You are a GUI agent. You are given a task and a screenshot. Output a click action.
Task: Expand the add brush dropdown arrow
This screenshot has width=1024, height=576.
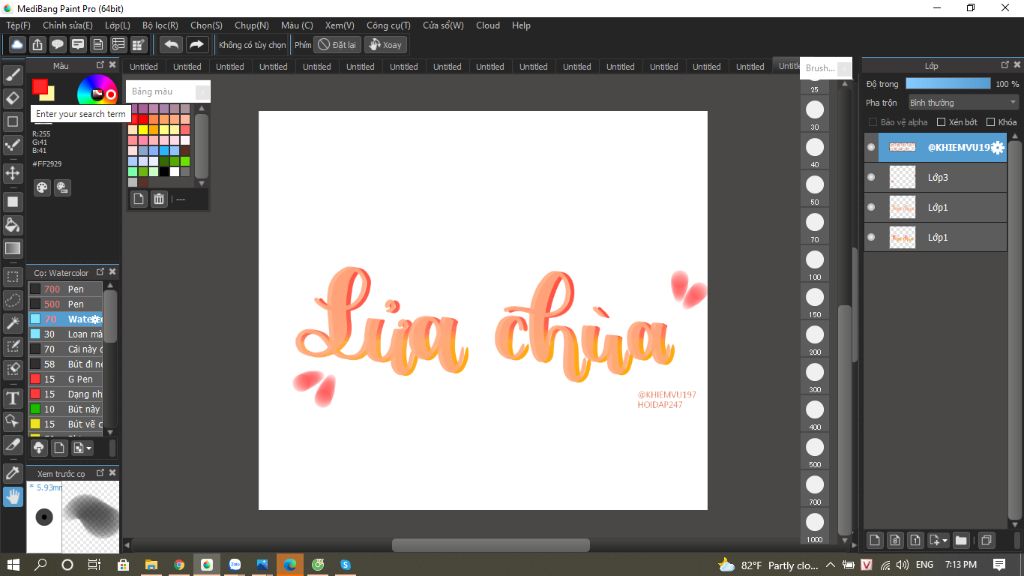pos(89,448)
